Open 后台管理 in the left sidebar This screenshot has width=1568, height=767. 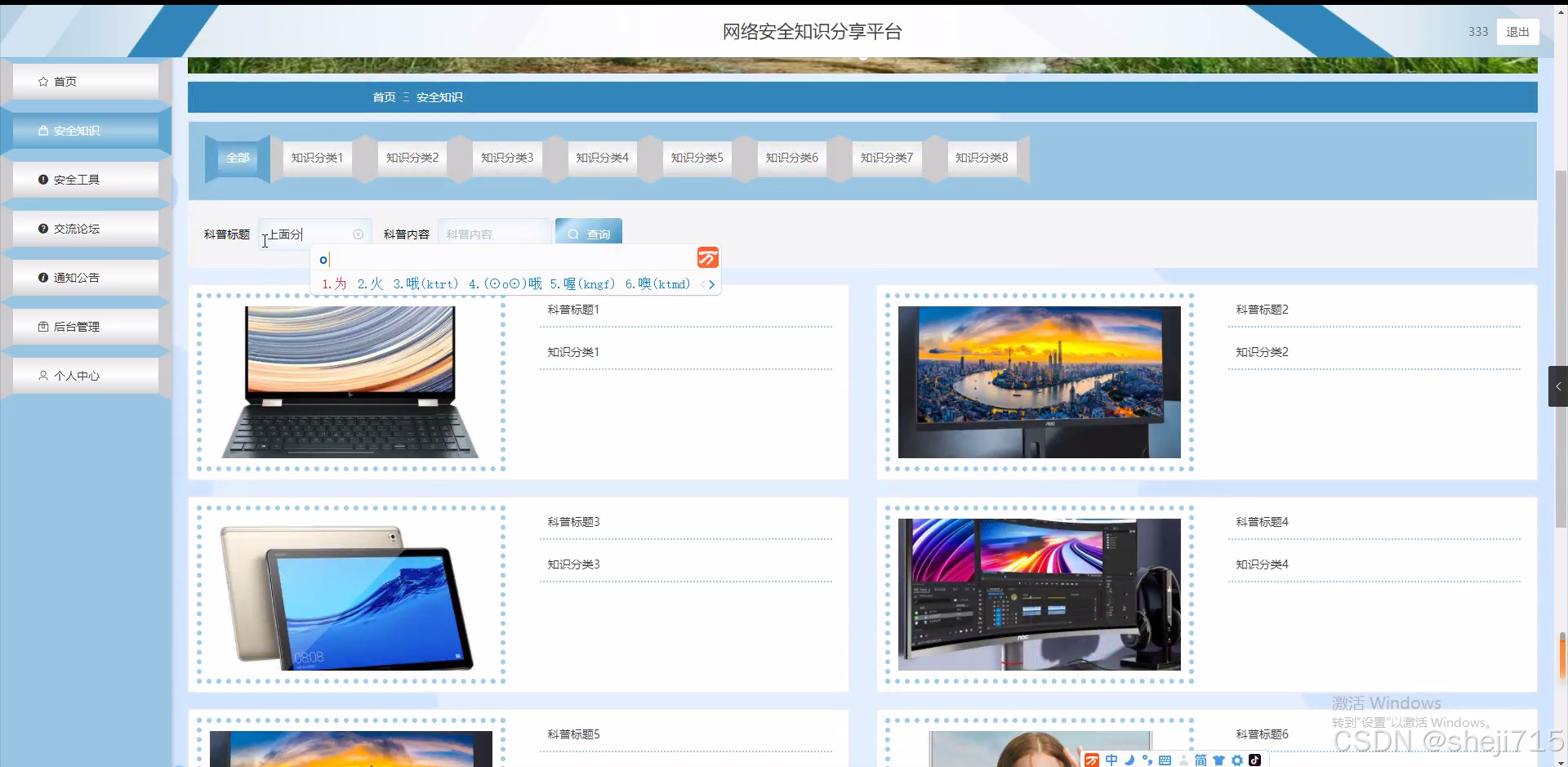[86, 327]
